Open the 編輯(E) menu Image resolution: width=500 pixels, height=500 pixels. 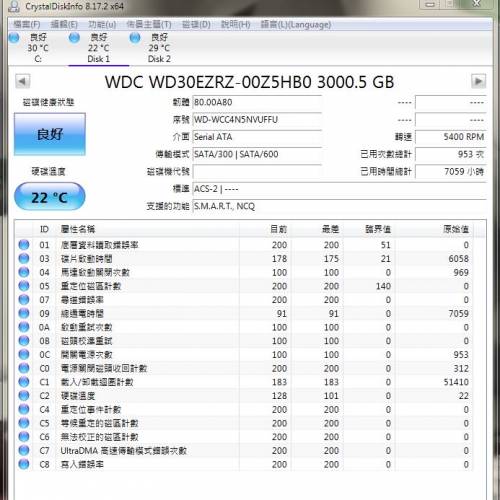coord(64,24)
